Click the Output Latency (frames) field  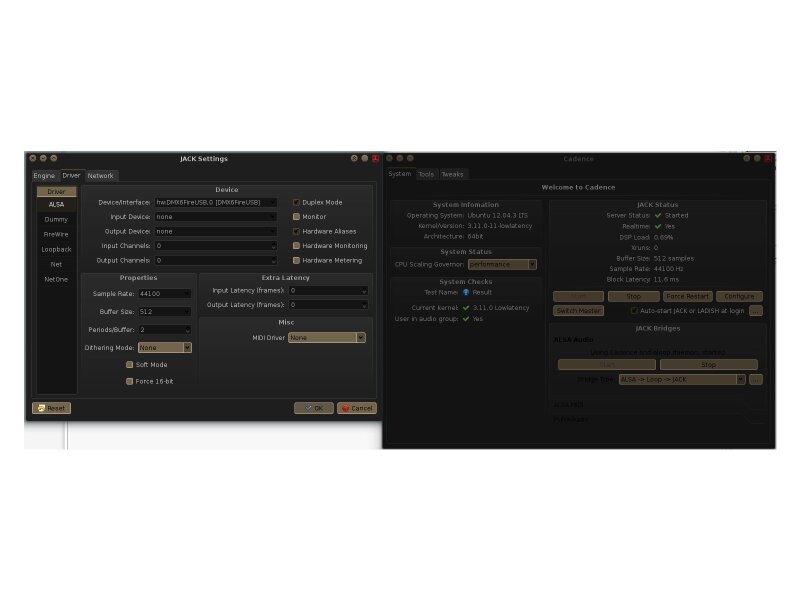pos(329,305)
